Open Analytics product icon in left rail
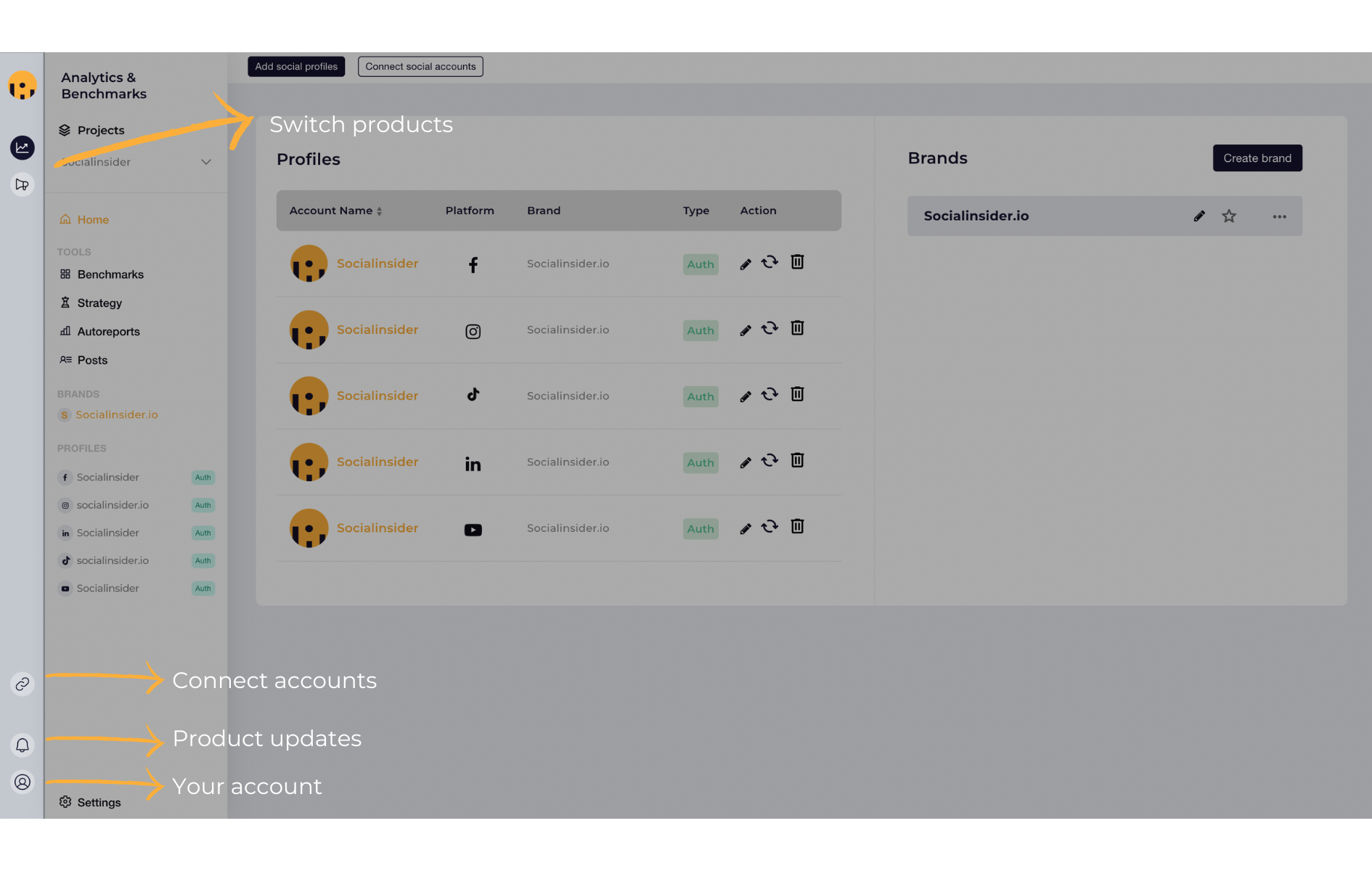Viewport: 1372px width, 871px height. (x=23, y=148)
